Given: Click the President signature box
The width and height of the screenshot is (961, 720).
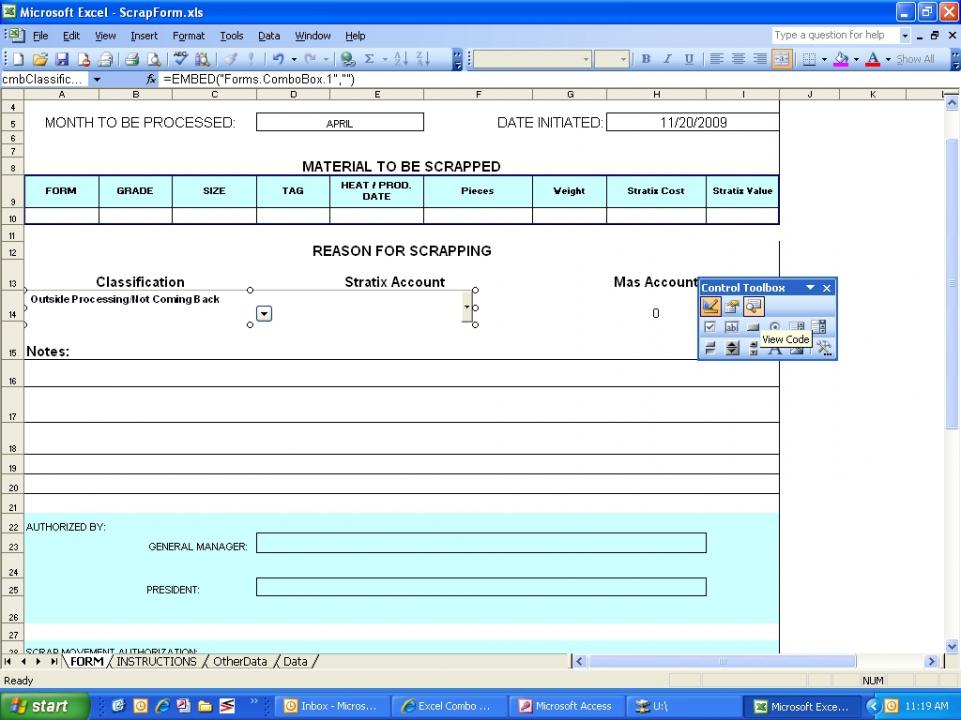Looking at the screenshot, I should click(481, 586).
